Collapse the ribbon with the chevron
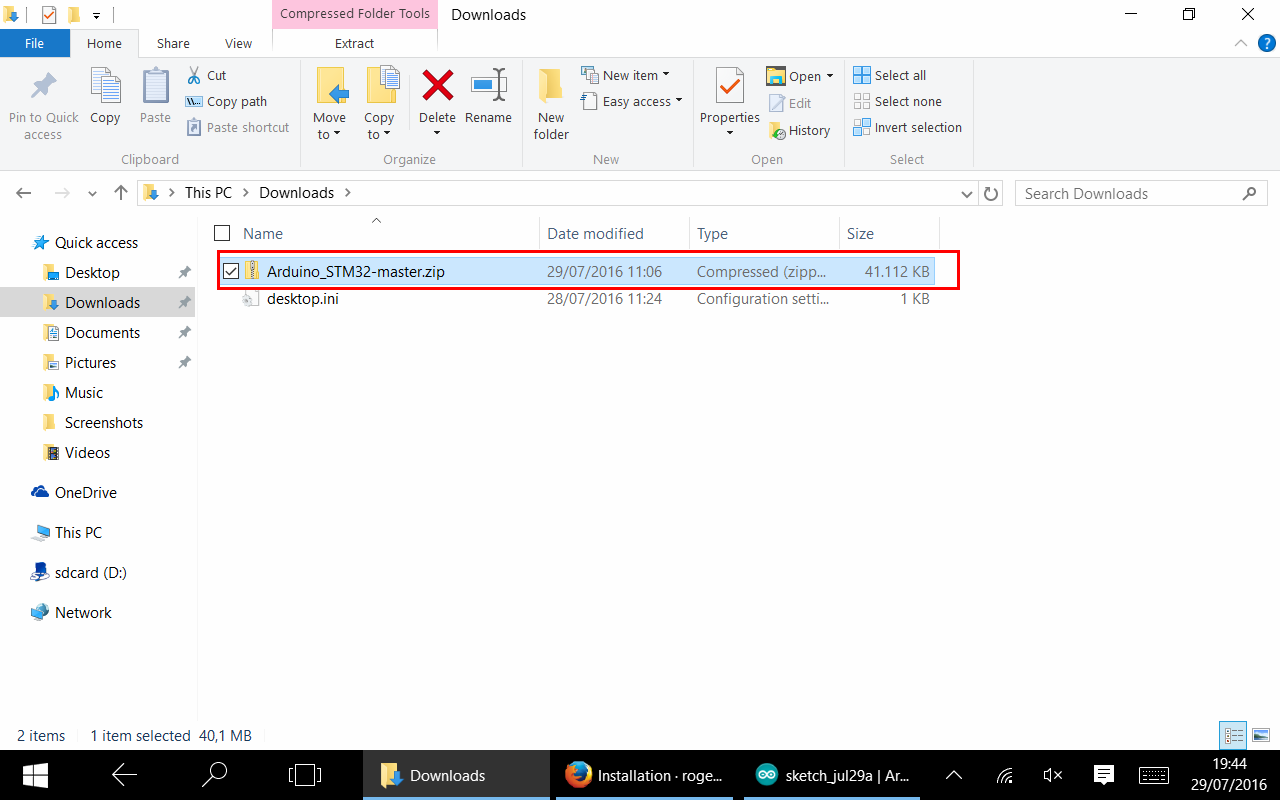 coord(1240,44)
